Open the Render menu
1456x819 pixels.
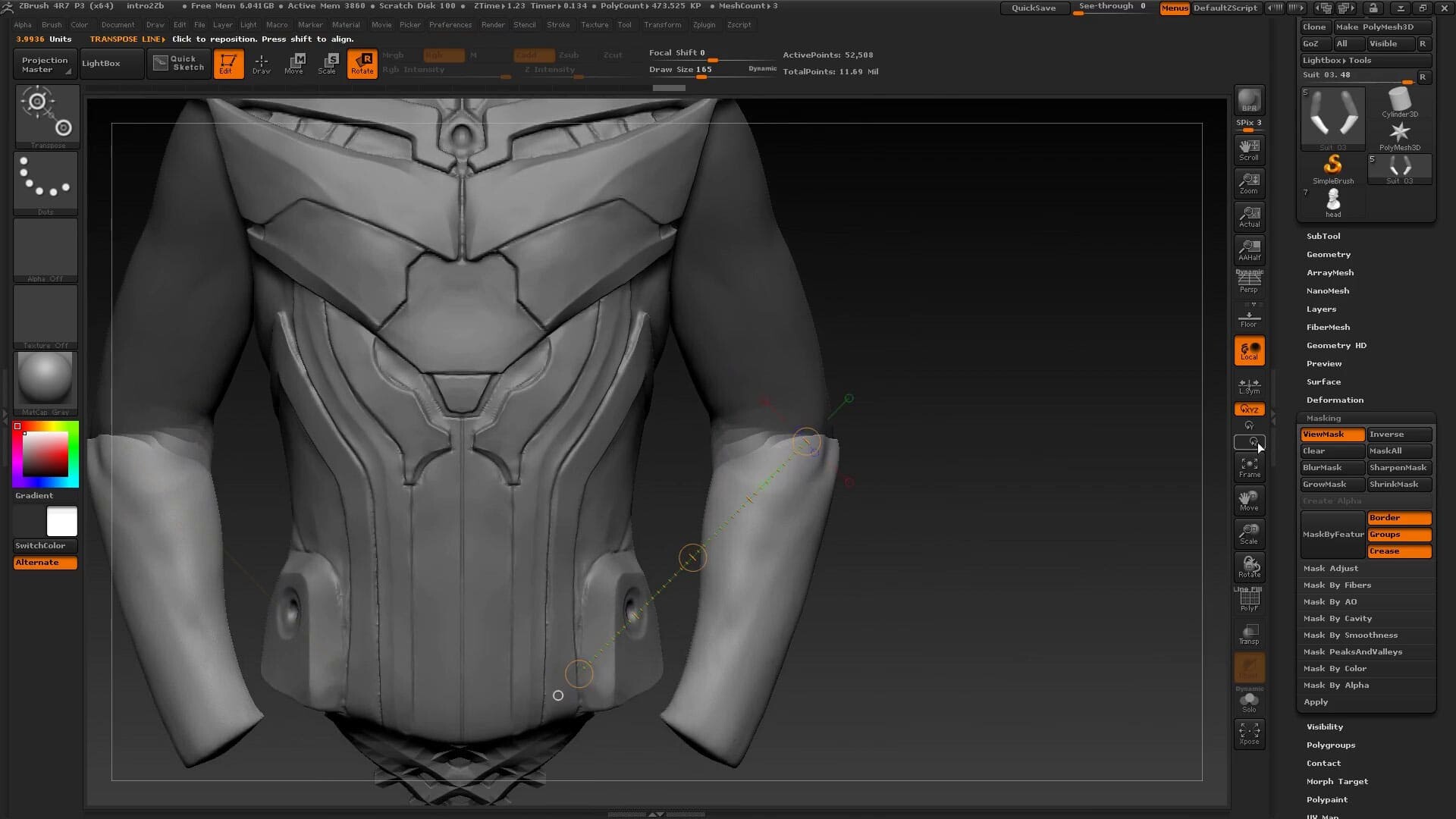[x=493, y=25]
